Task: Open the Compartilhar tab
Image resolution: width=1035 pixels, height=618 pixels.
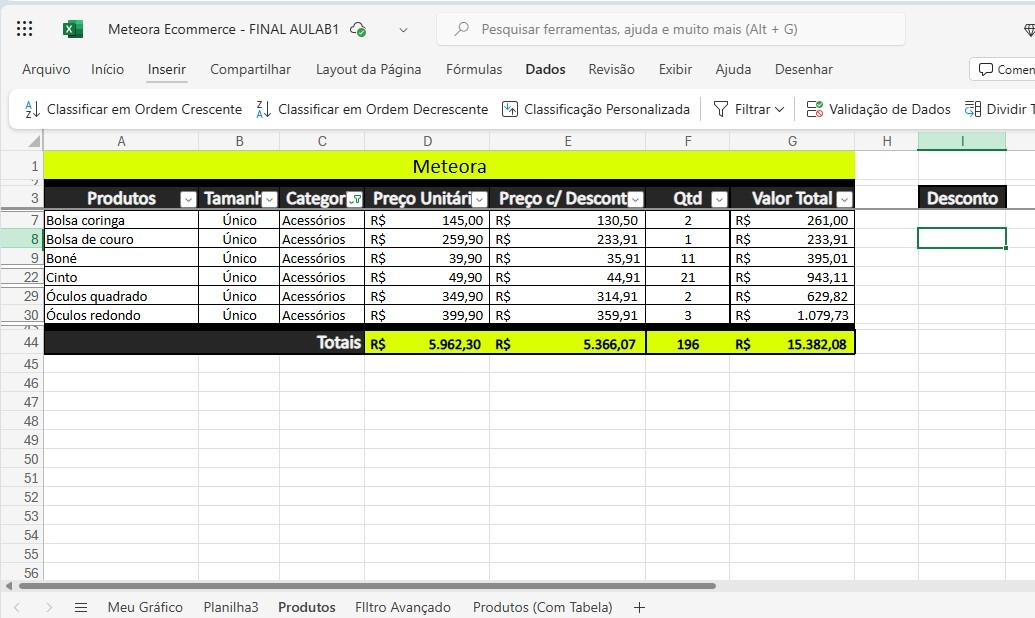Action: click(250, 69)
